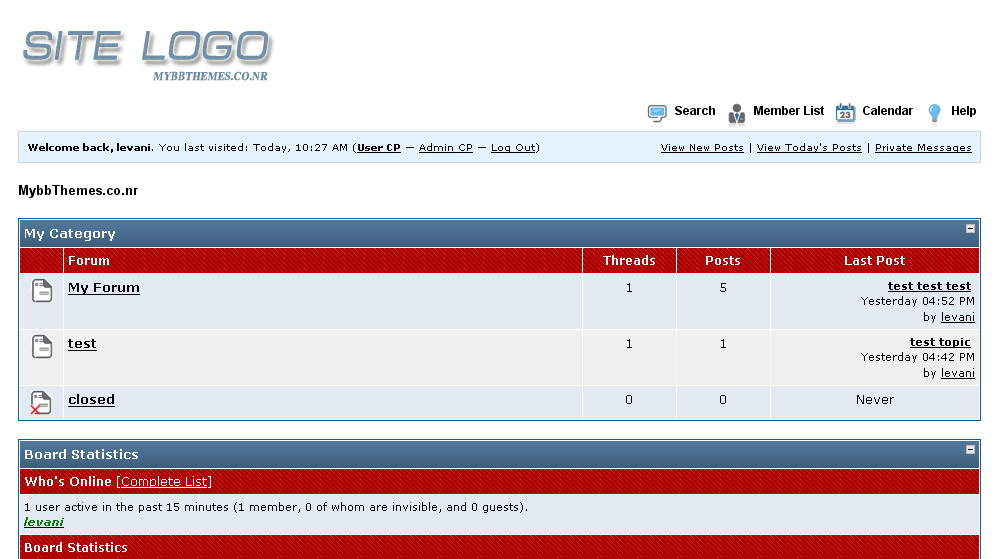Click the Last Post column header
998x559 pixels.
(875, 260)
